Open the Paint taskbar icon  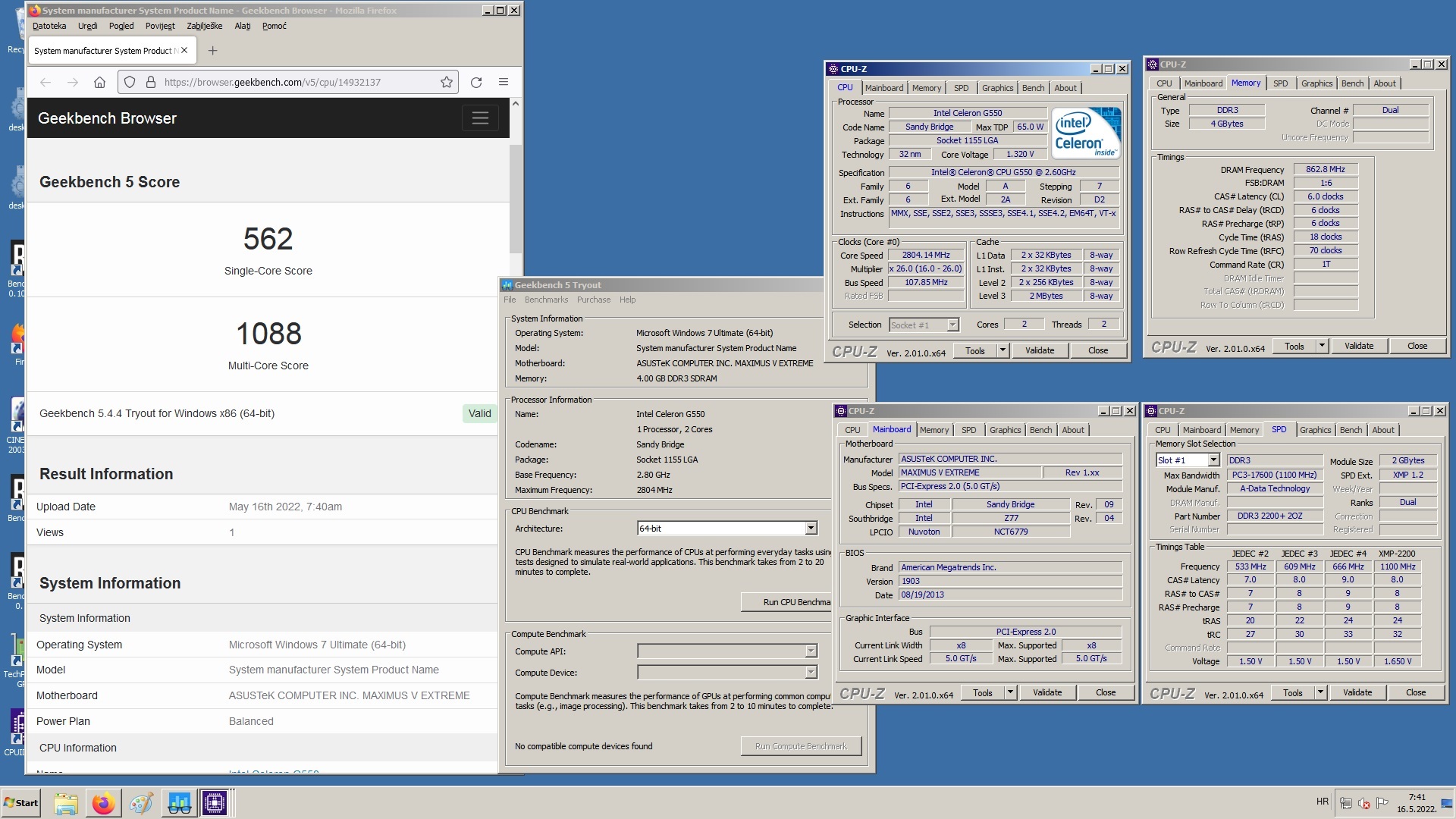141,803
